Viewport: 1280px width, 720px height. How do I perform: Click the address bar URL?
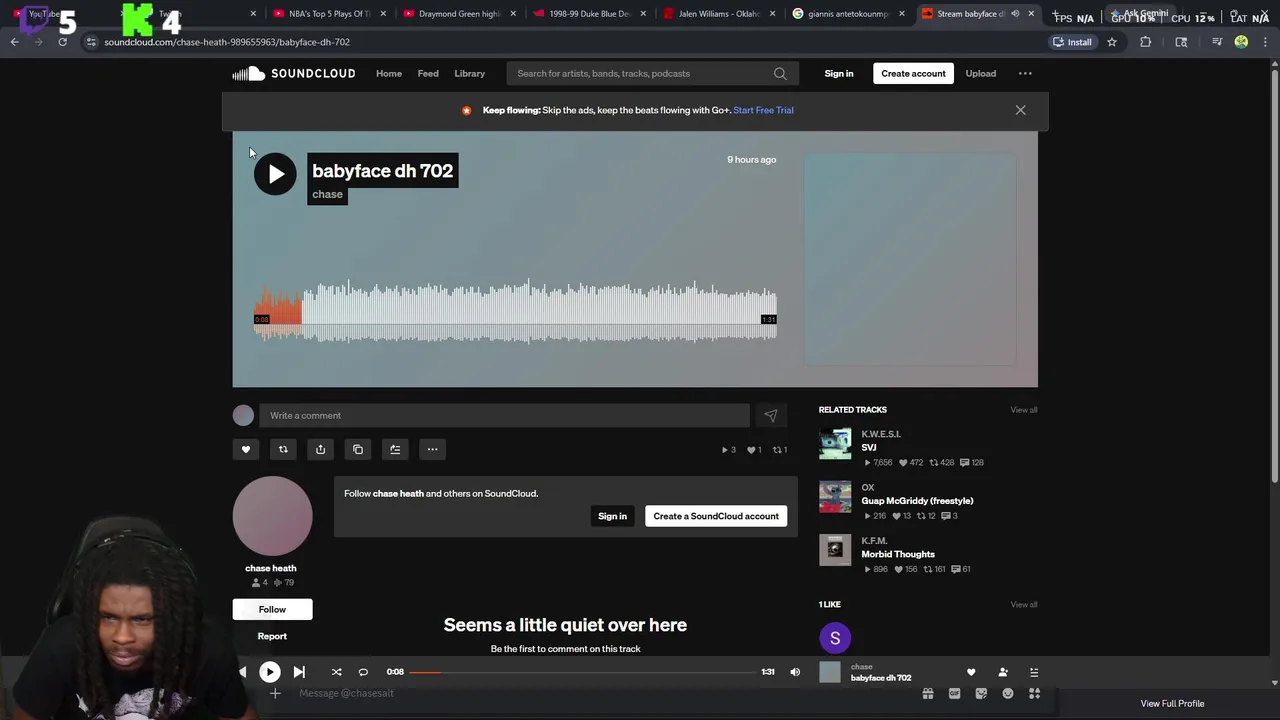click(x=227, y=42)
